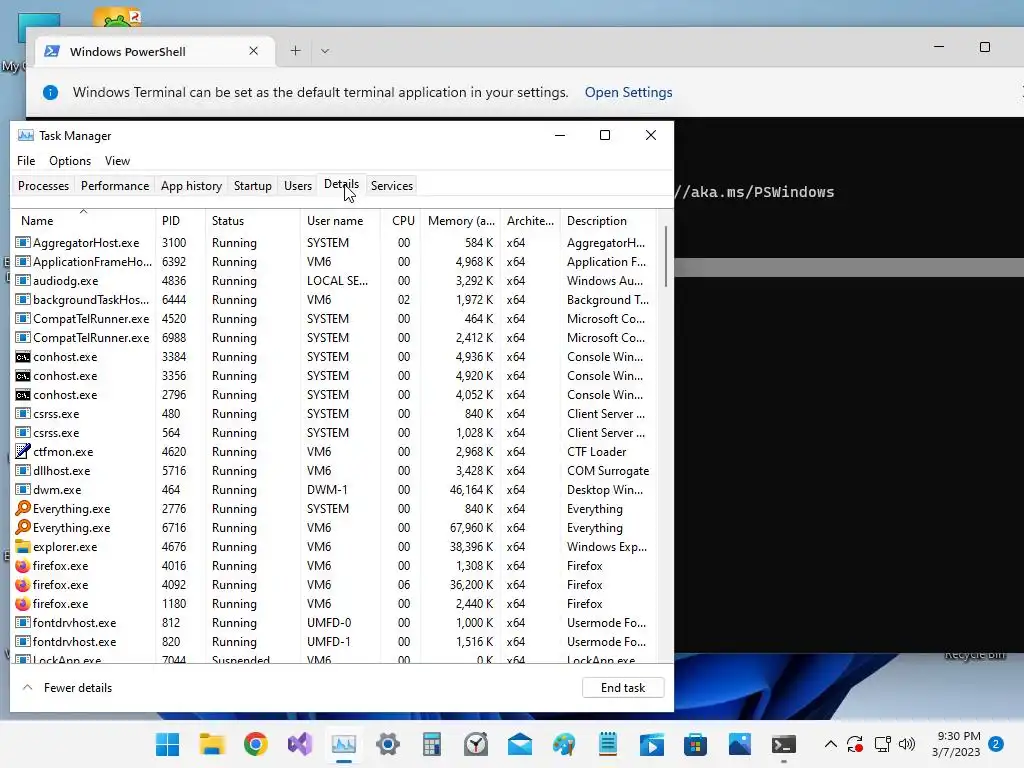The image size is (1024, 768).
Task: Open Movies & TV from the taskbar
Action: [652, 744]
